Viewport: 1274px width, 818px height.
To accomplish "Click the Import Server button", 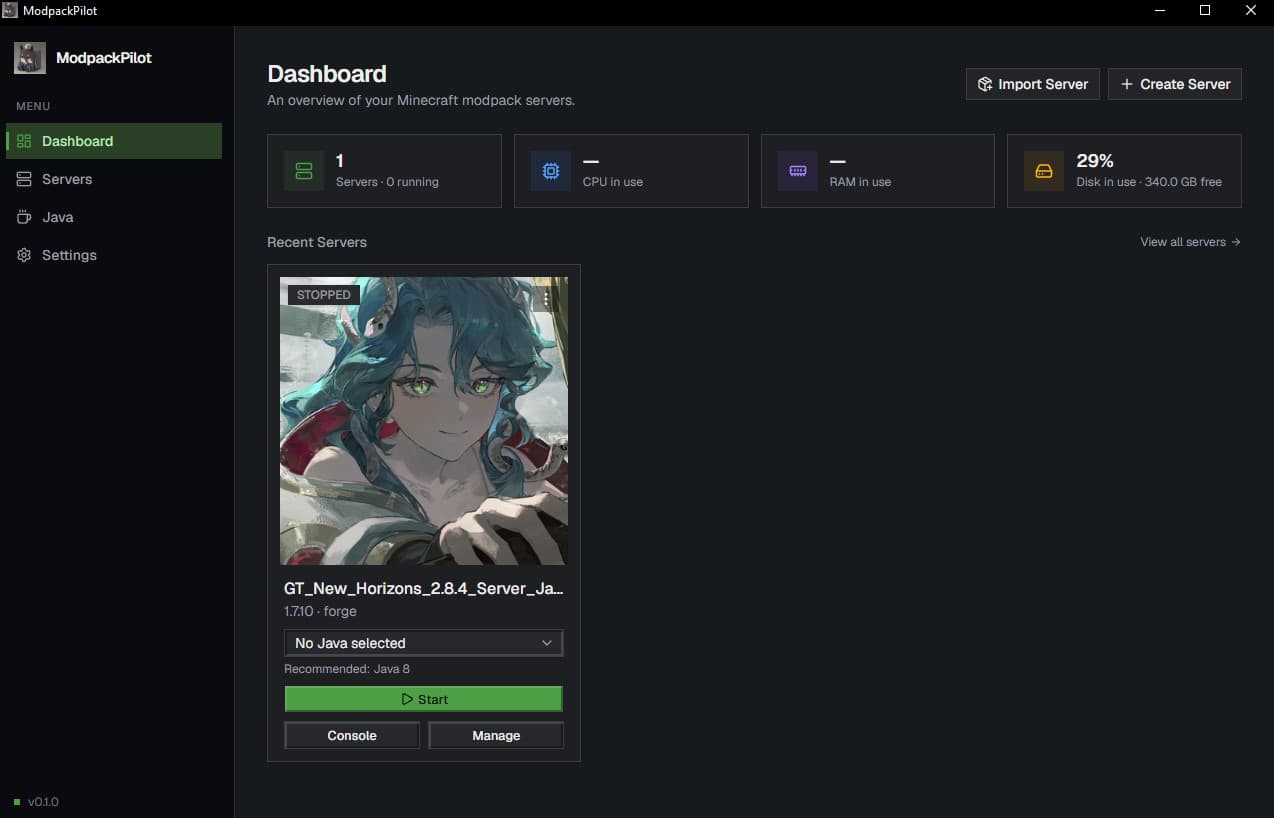I will tap(1033, 84).
